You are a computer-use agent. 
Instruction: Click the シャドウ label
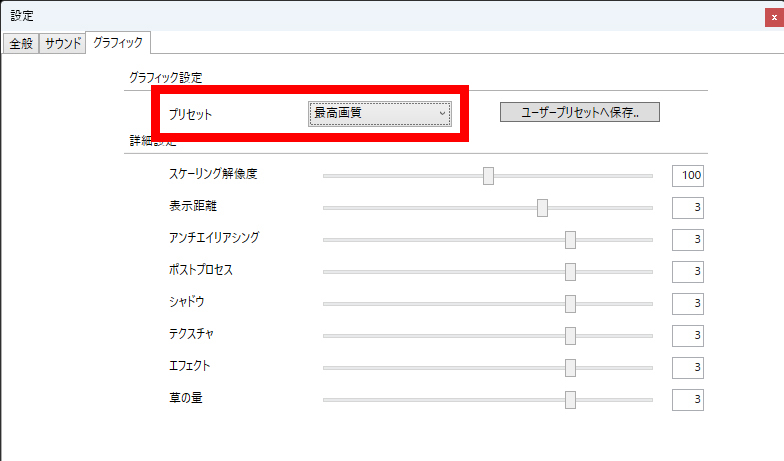186,302
